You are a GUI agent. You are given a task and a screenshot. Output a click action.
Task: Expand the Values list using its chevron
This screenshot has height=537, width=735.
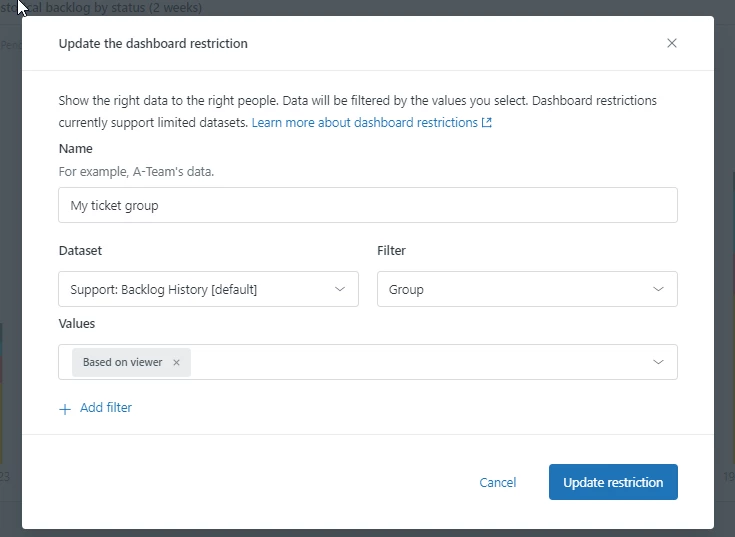658,362
